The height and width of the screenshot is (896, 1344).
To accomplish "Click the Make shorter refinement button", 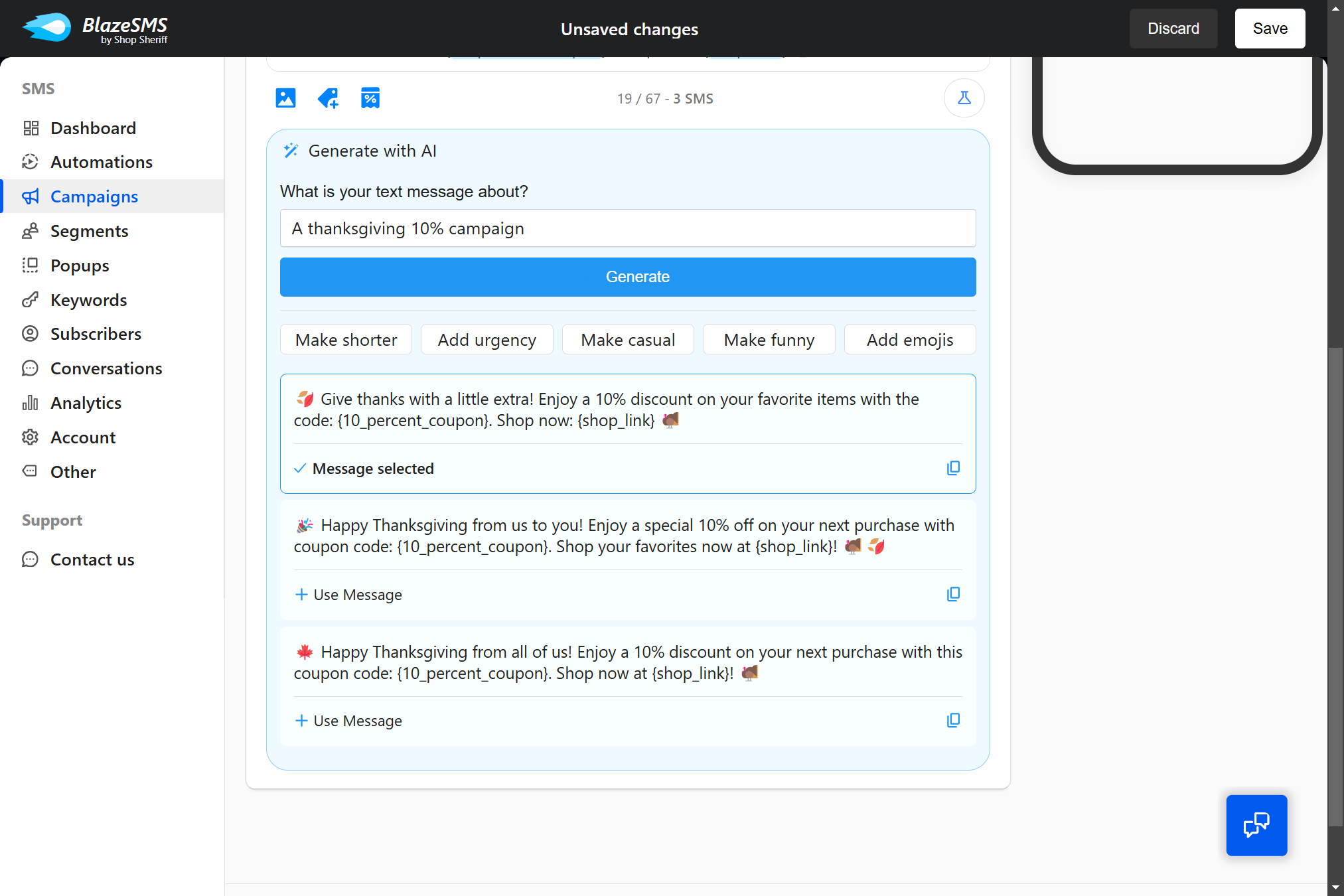I will 345,339.
